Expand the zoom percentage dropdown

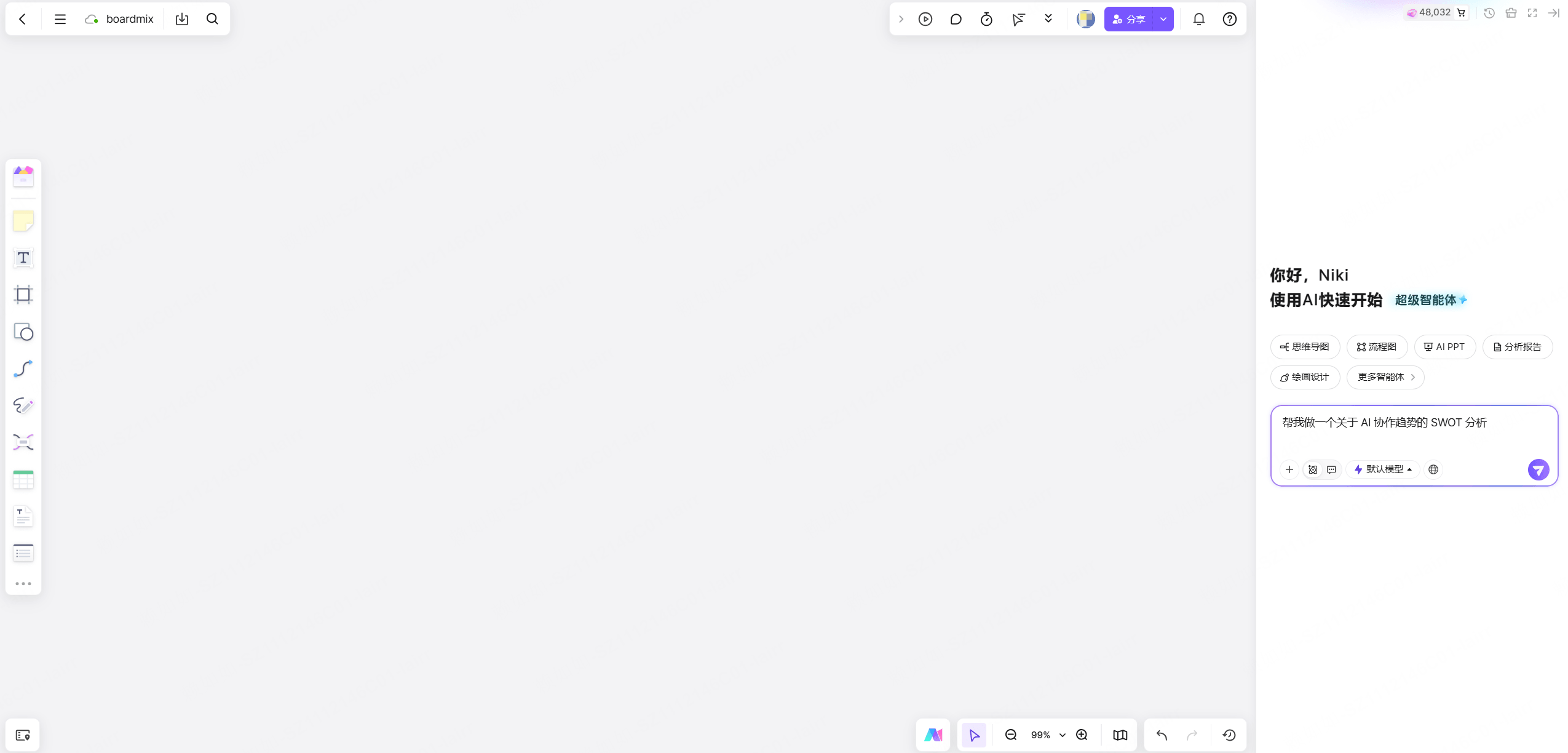pyautogui.click(x=1062, y=735)
